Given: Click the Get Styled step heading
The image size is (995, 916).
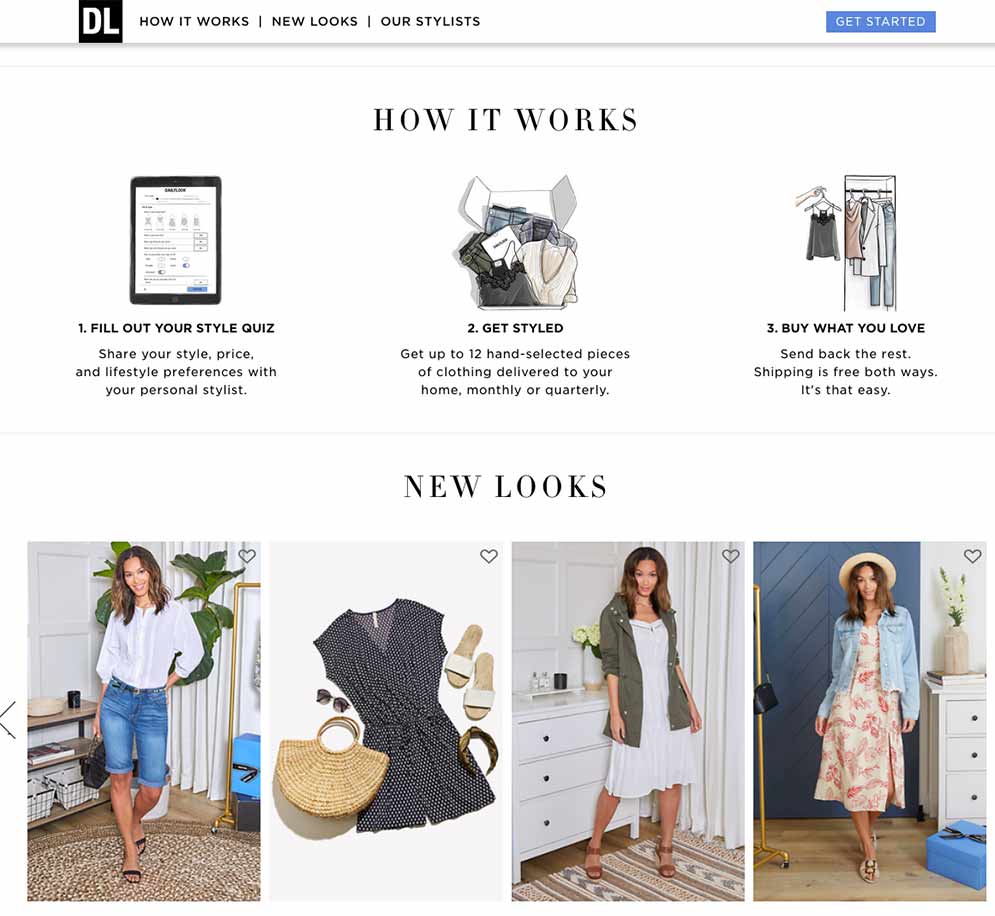Looking at the screenshot, I should (515, 328).
